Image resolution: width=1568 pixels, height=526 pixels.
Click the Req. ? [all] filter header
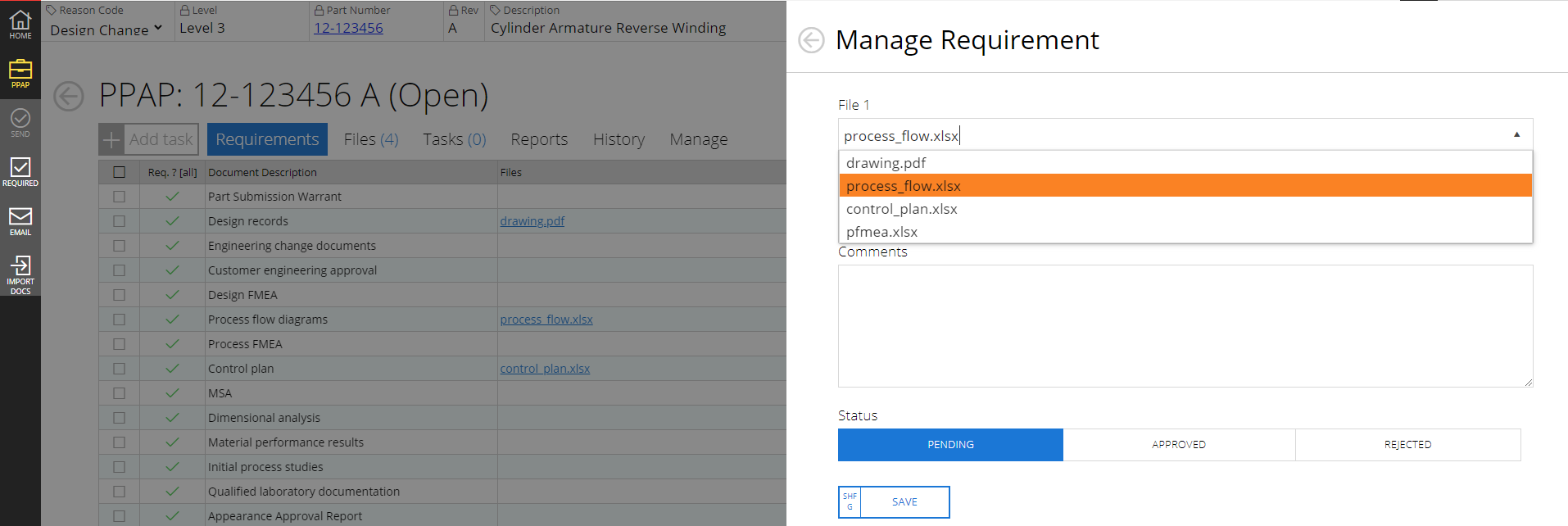pos(172,172)
